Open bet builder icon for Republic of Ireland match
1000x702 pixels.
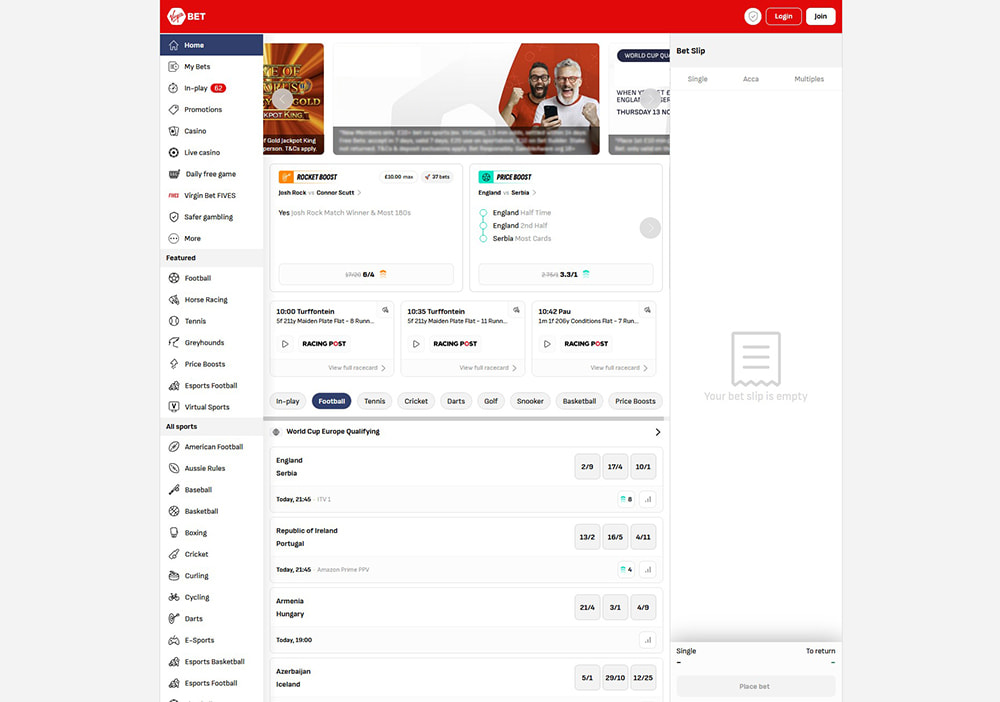[625, 570]
